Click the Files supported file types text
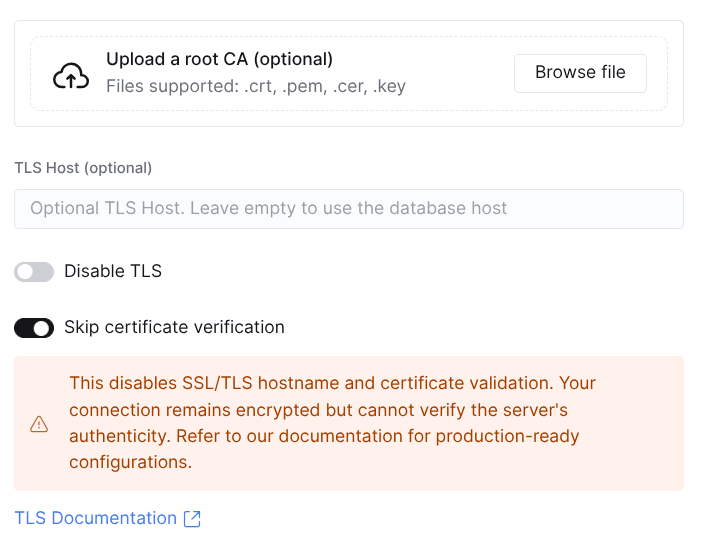703x542 pixels. coord(256,86)
